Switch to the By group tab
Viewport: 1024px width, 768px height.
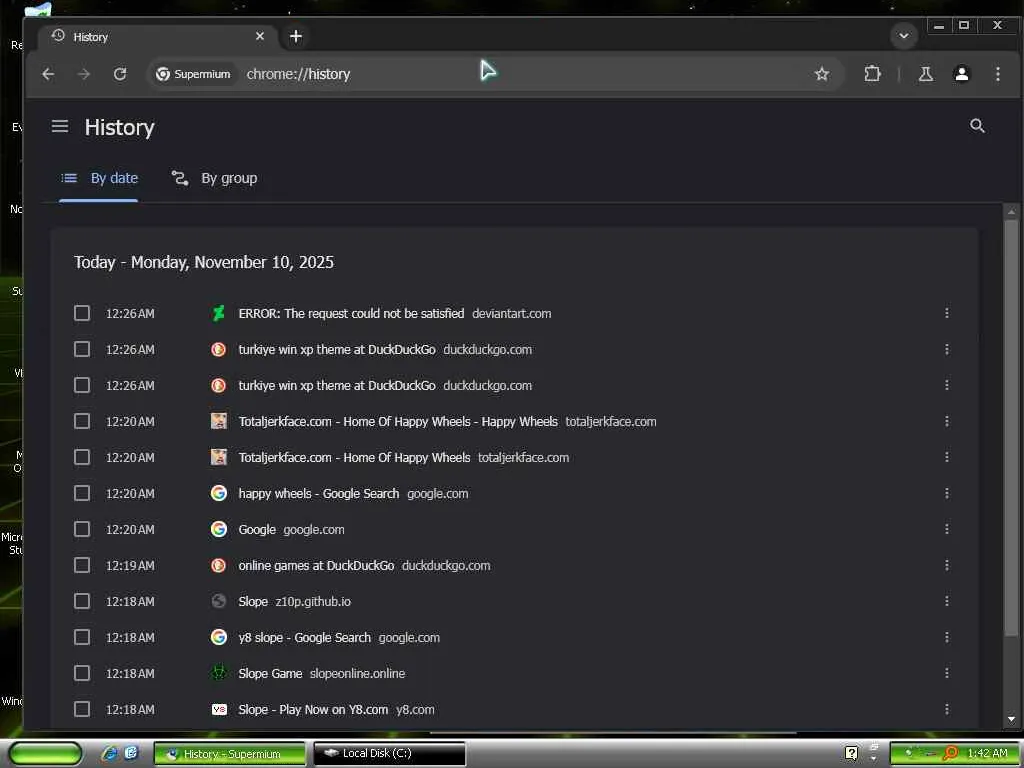coord(214,178)
